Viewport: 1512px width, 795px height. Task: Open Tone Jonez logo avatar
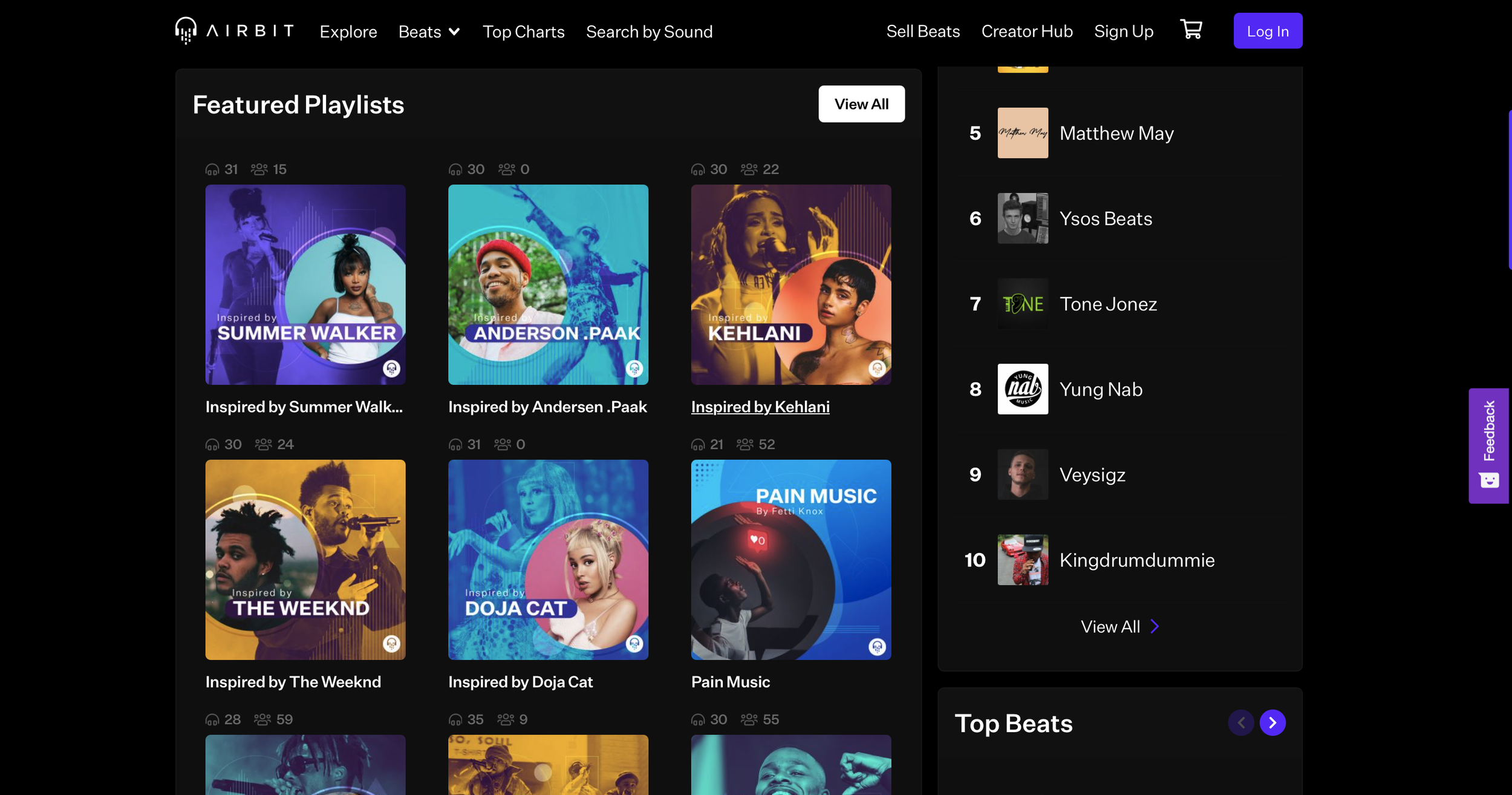click(1023, 304)
